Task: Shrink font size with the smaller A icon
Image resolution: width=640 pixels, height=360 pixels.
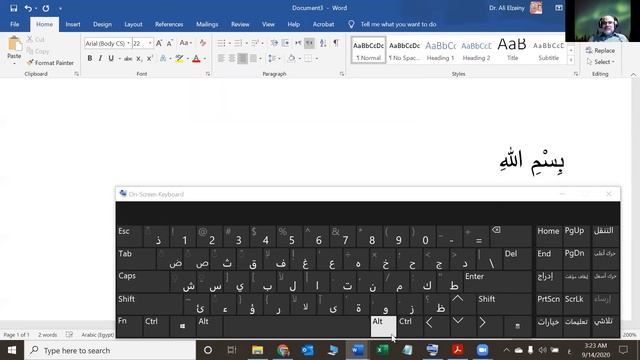Action: point(170,43)
